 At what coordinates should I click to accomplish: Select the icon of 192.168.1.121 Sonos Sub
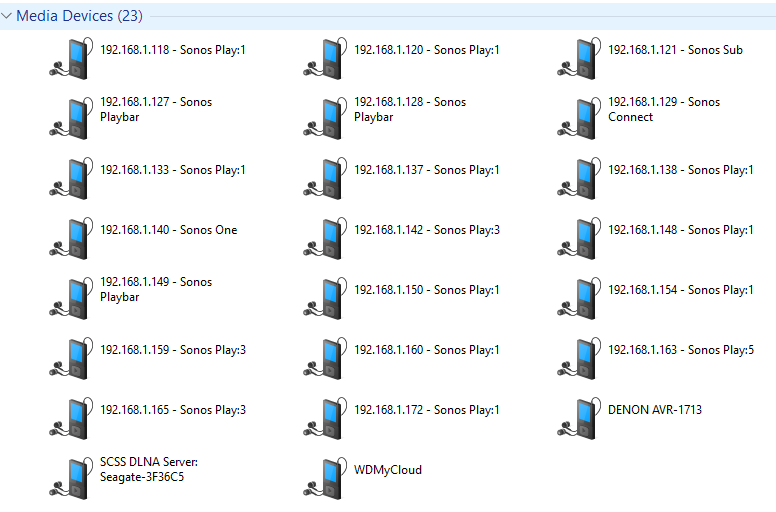[x=579, y=58]
